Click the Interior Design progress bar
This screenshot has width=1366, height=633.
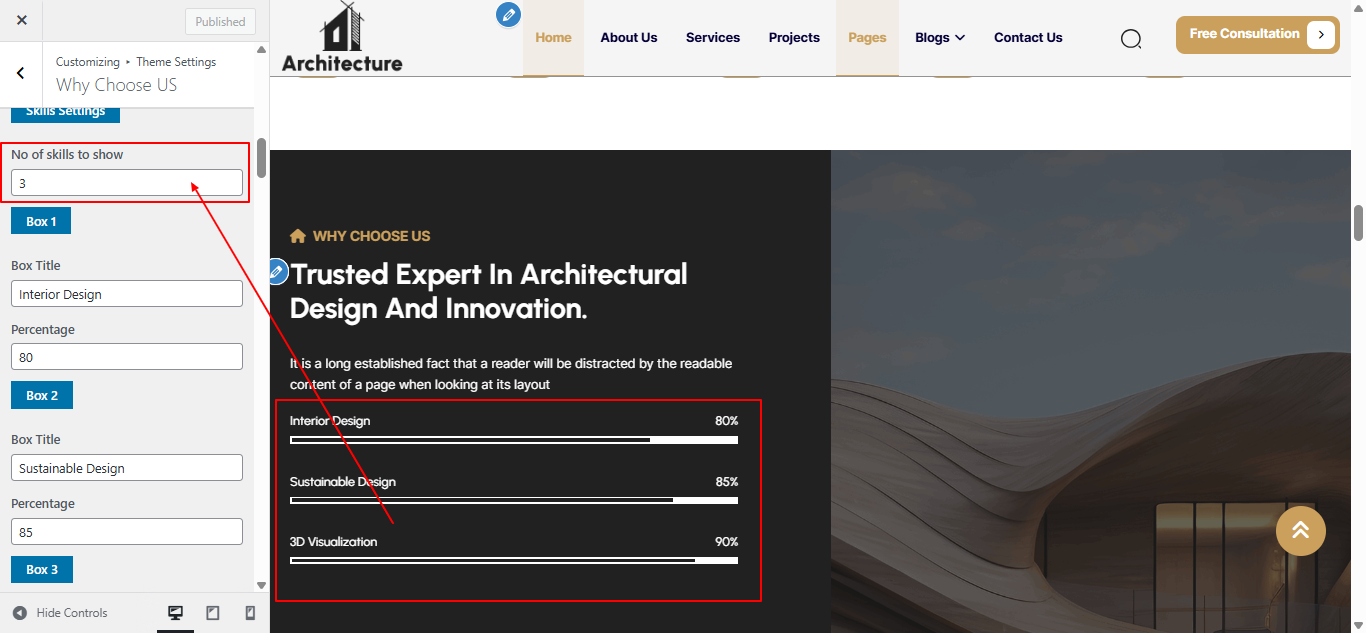[x=513, y=440]
